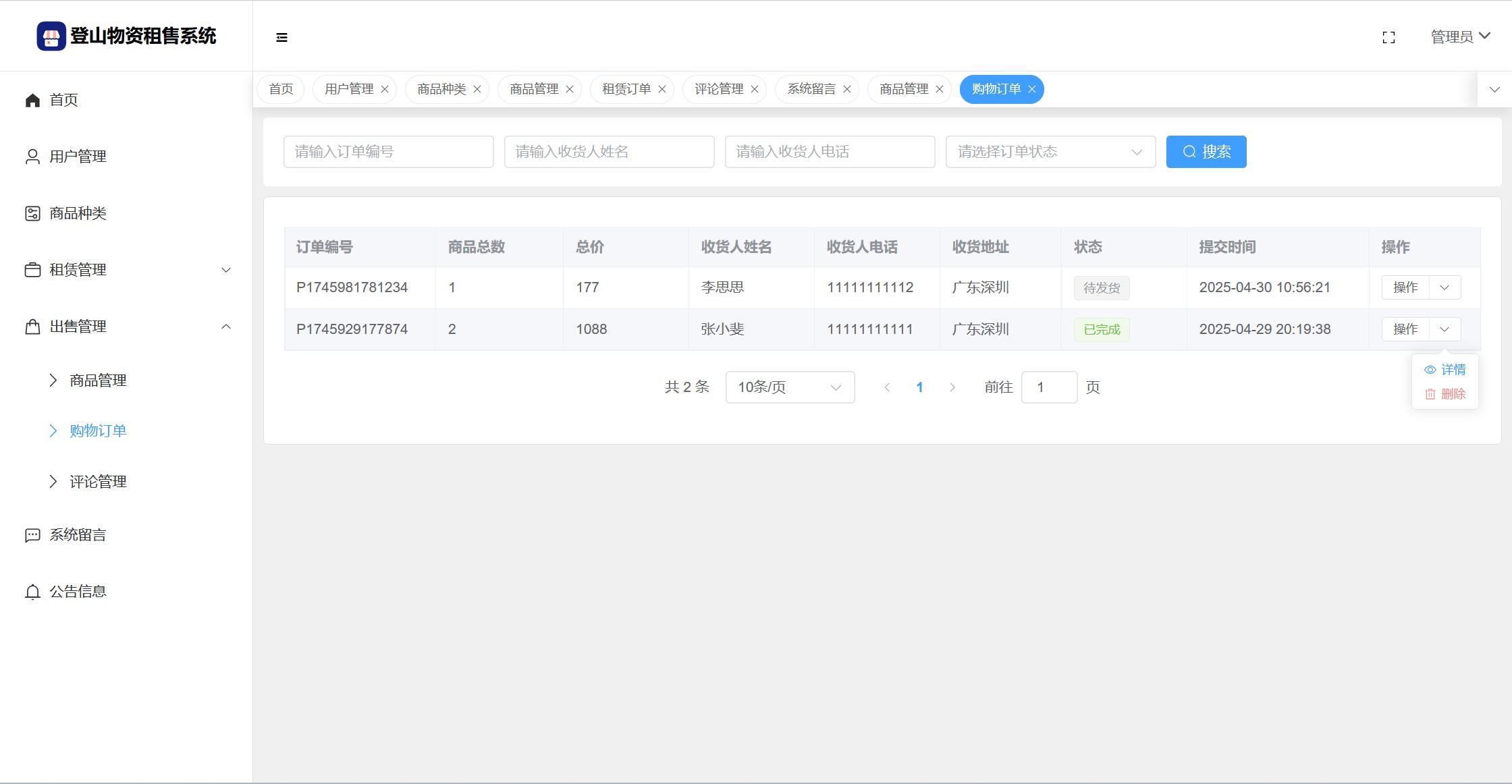Image resolution: width=1512 pixels, height=784 pixels.
Task: Open 商品种类 in the sidebar
Action: point(78,213)
